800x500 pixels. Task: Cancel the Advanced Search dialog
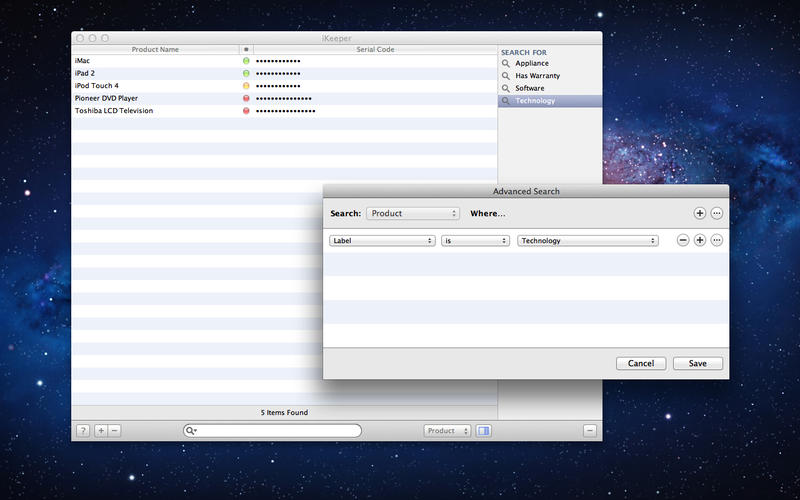coord(641,363)
